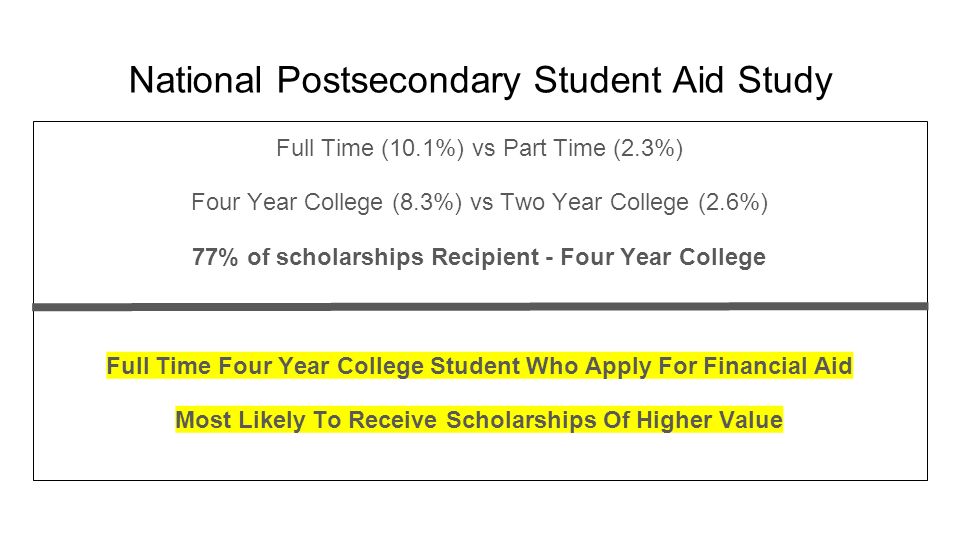Click vs between Four Year and Two Year College

coord(481,203)
